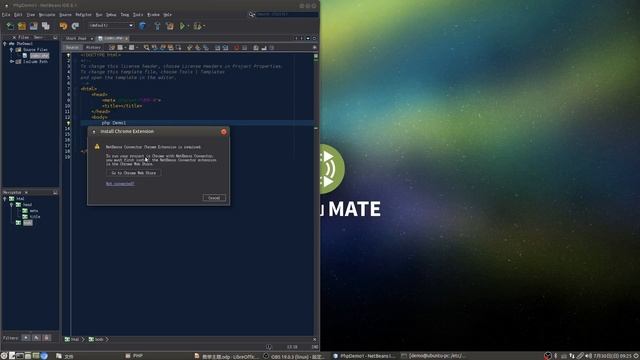The image size is (640, 360).
Task: Click the Bluetooth icon in system tray
Action: 556,356
